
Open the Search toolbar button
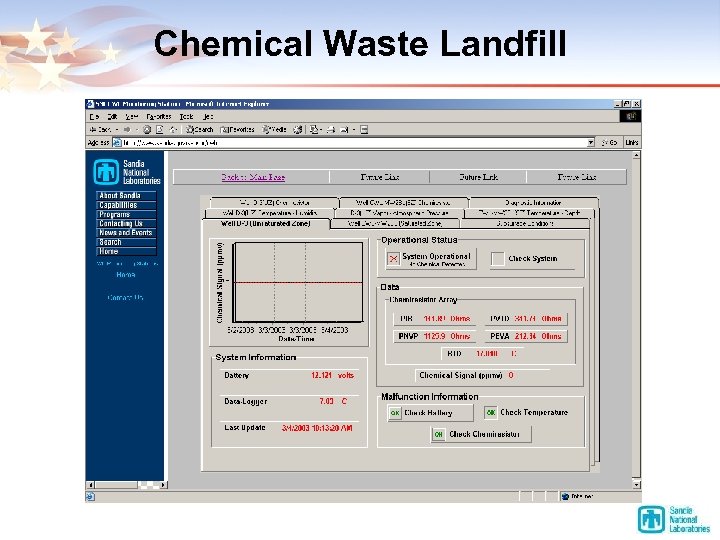pos(199,129)
